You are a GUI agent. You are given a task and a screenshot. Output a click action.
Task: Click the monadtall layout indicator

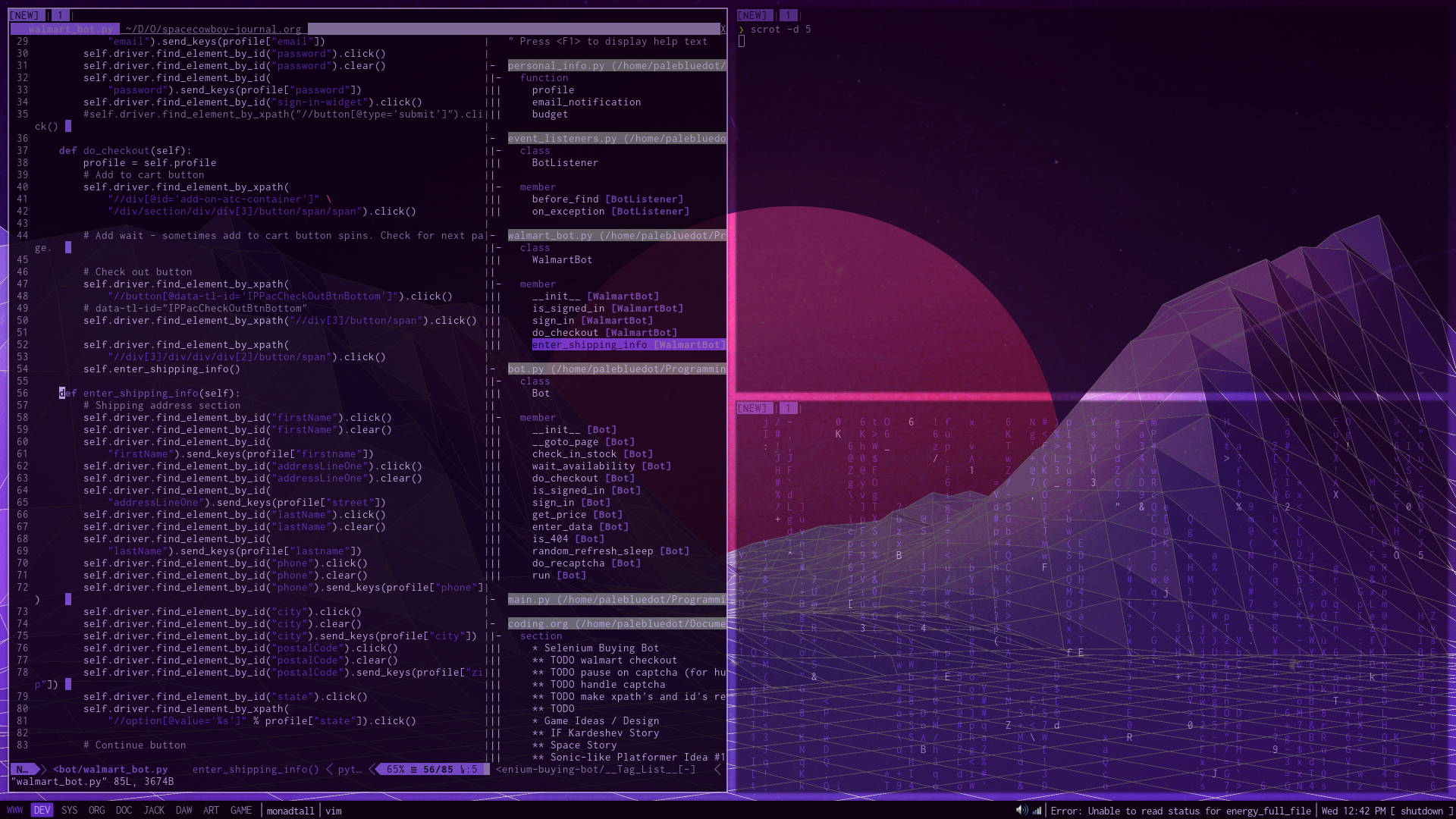290,811
